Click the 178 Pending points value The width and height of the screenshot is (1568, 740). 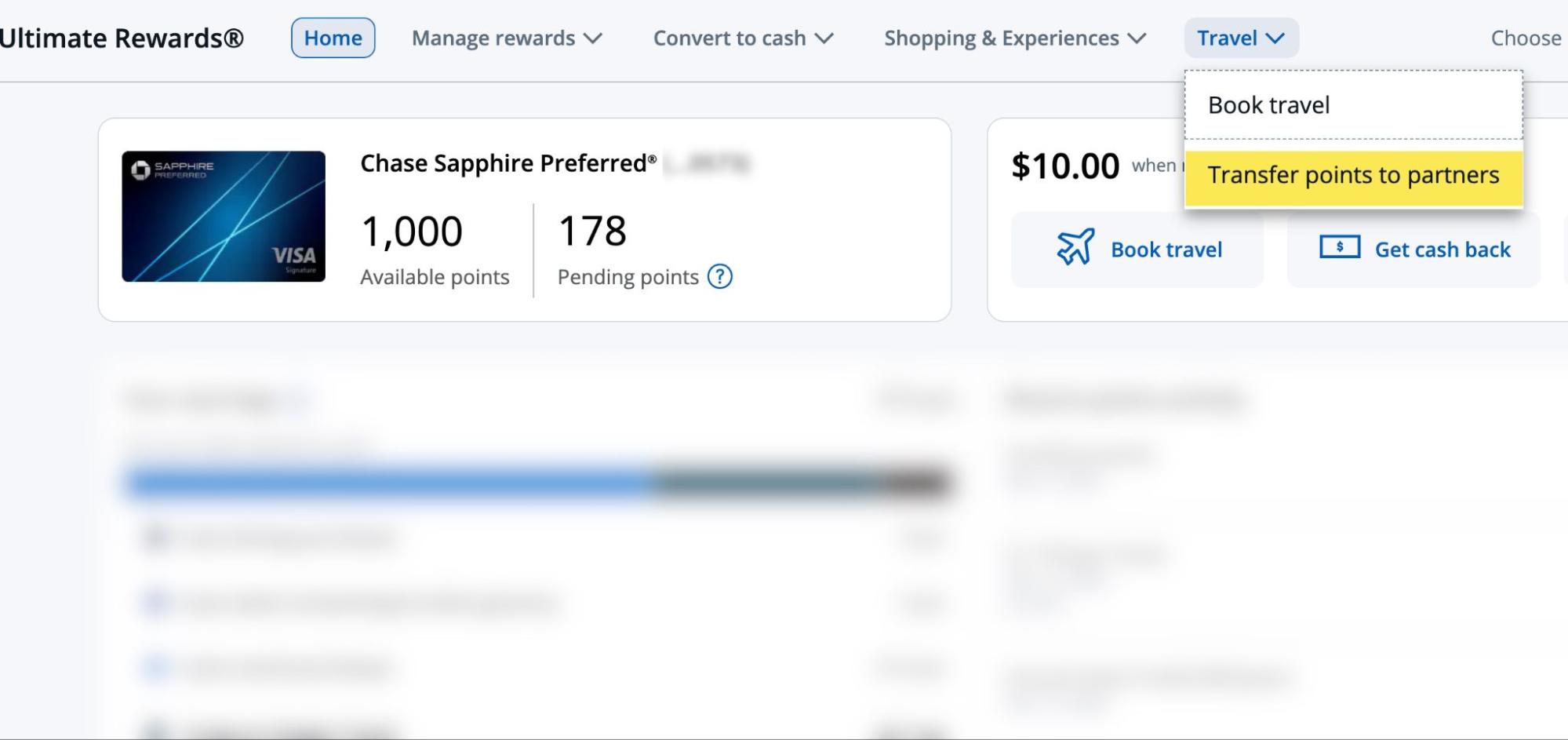coord(592,231)
